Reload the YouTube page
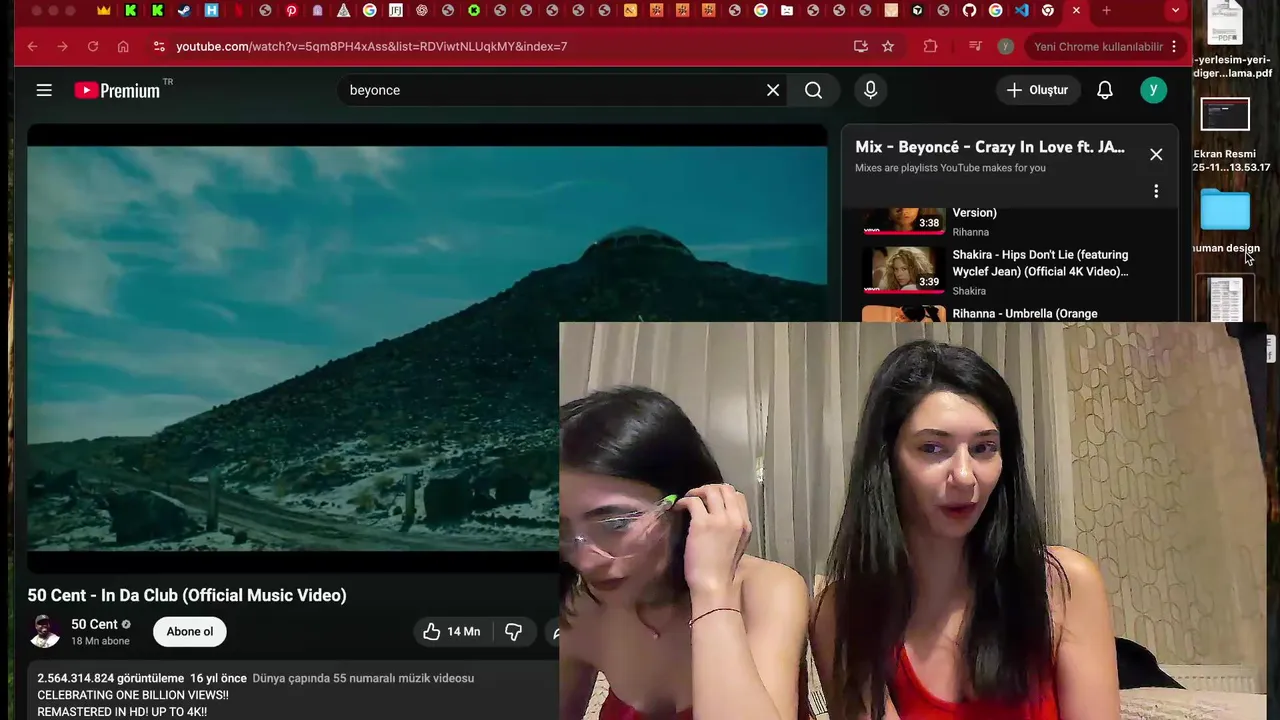 tap(93, 46)
